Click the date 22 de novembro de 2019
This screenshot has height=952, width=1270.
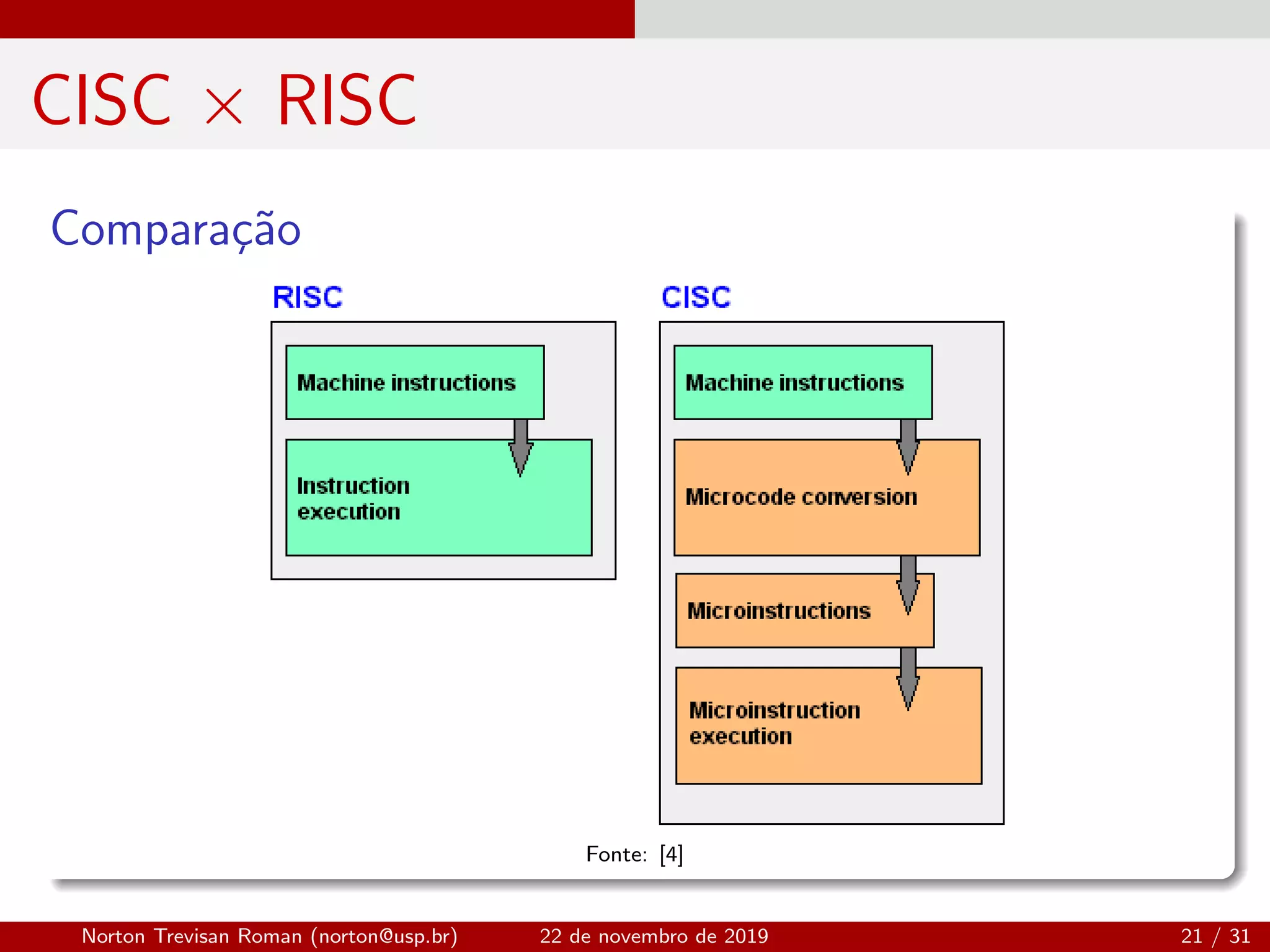pos(654,936)
